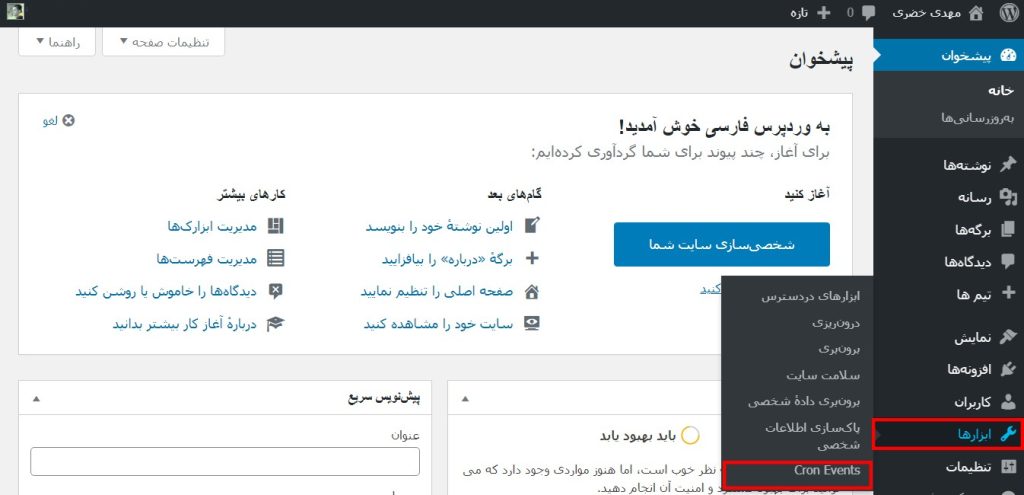Viewport: 1024px width, 495px height.
Task: Select Cron Events flyout item
Action: point(827,470)
